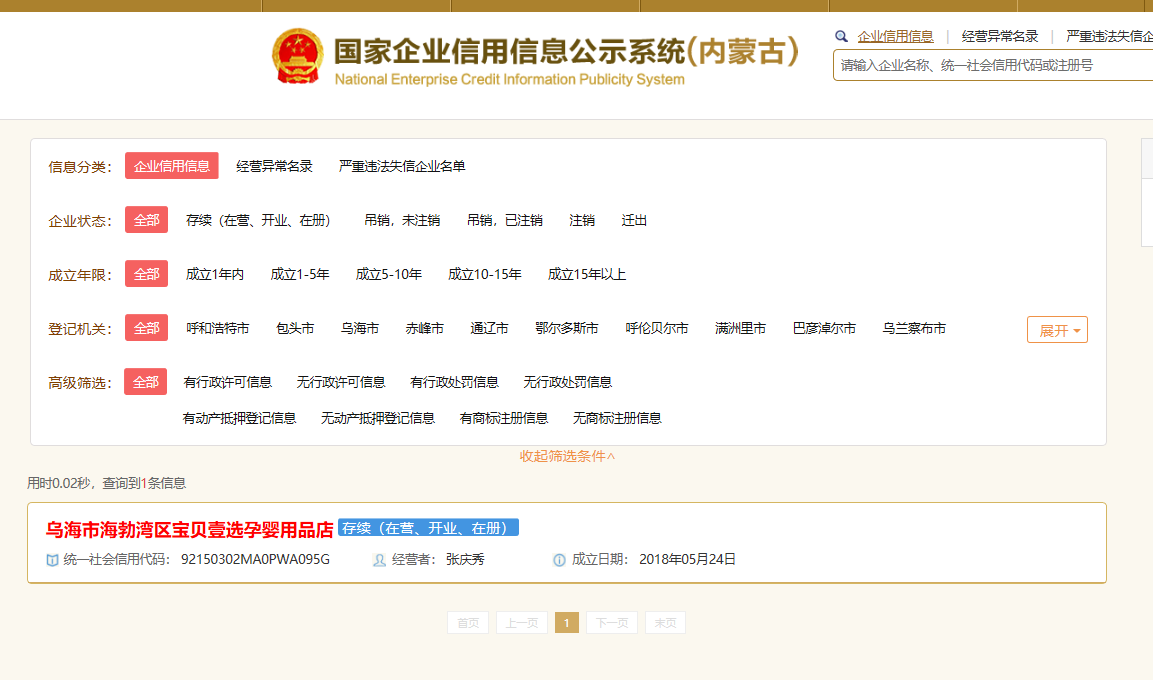Click the site title 国家企业信用信息公示系统
Screen dimensions: 1153x680
tap(509, 51)
